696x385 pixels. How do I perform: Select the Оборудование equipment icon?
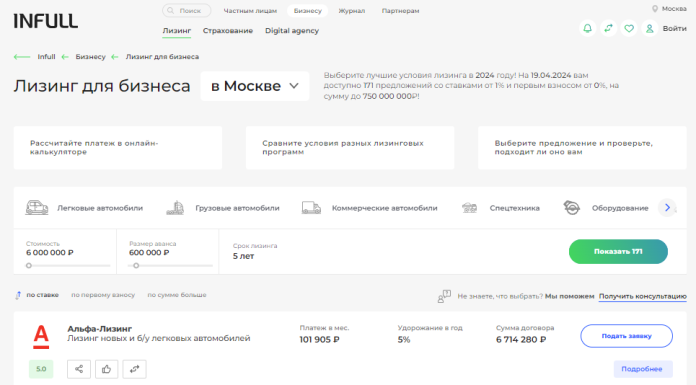572,208
